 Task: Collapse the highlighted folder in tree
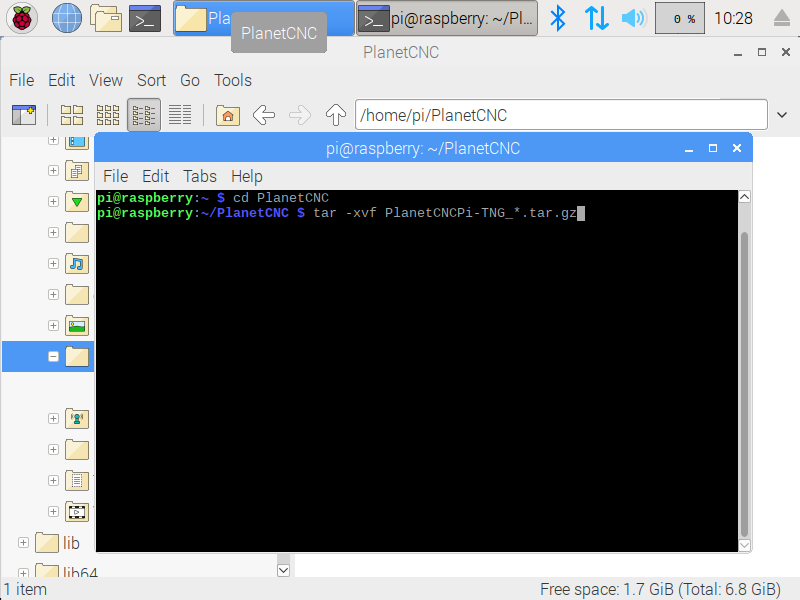tap(53, 356)
